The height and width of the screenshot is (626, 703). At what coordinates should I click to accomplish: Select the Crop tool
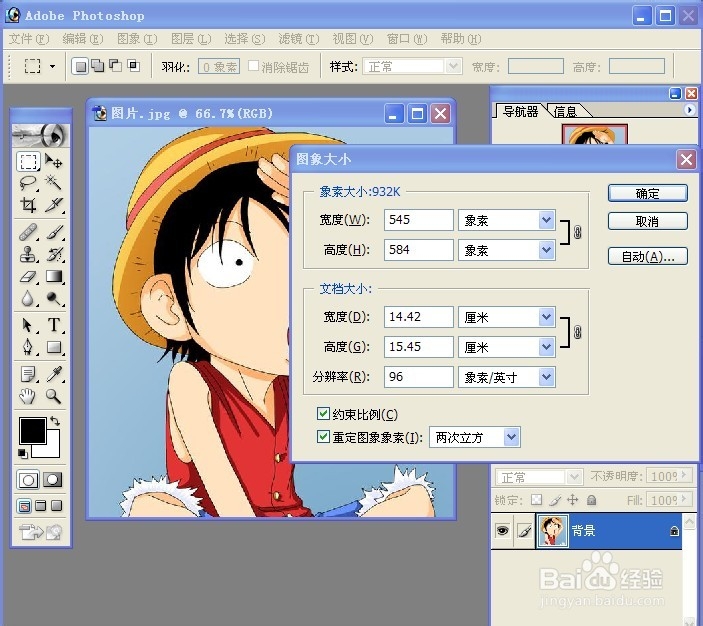(x=28, y=205)
